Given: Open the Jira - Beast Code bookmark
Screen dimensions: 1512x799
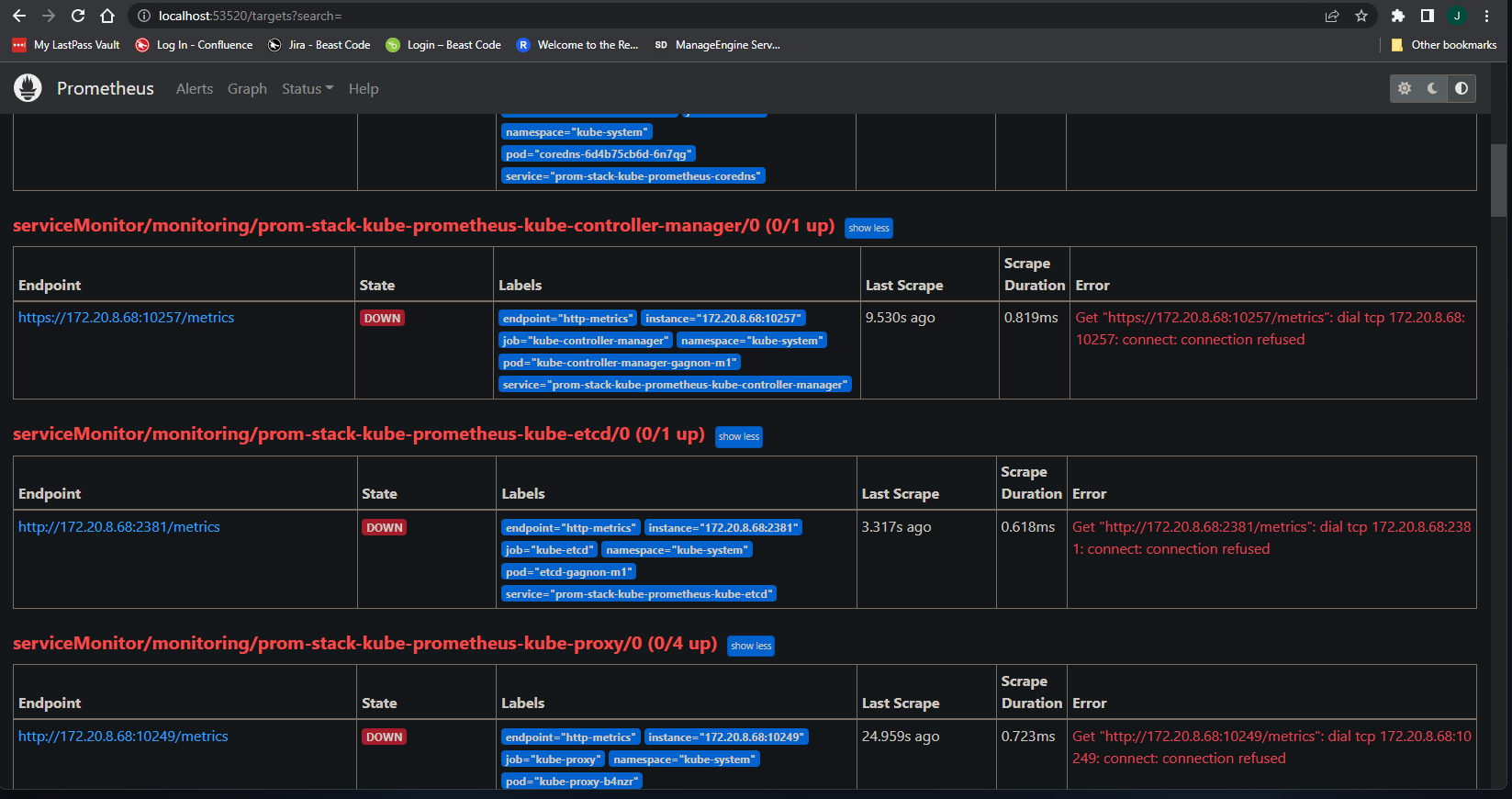Looking at the screenshot, I should coord(319,45).
